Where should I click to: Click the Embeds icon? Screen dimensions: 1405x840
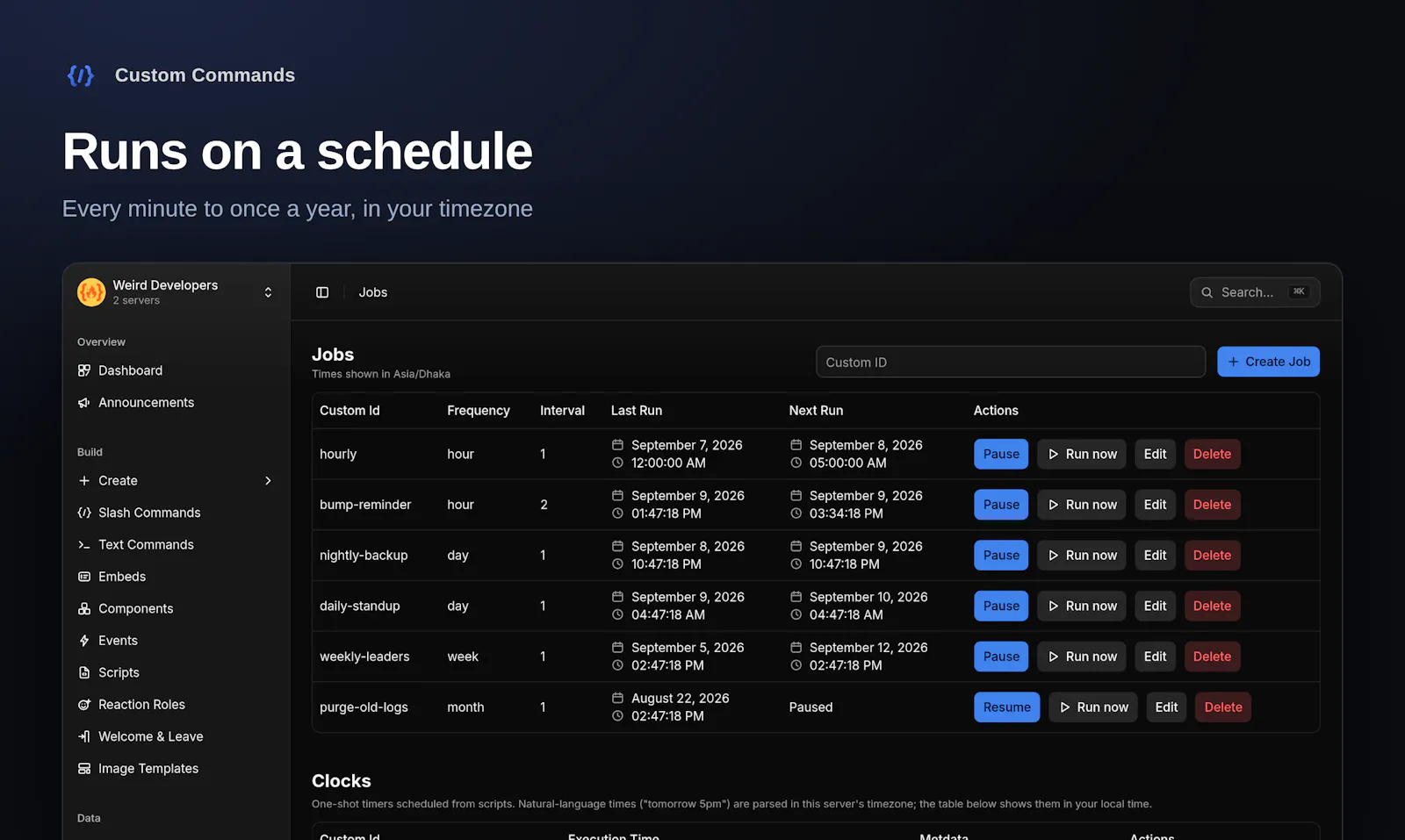click(84, 577)
